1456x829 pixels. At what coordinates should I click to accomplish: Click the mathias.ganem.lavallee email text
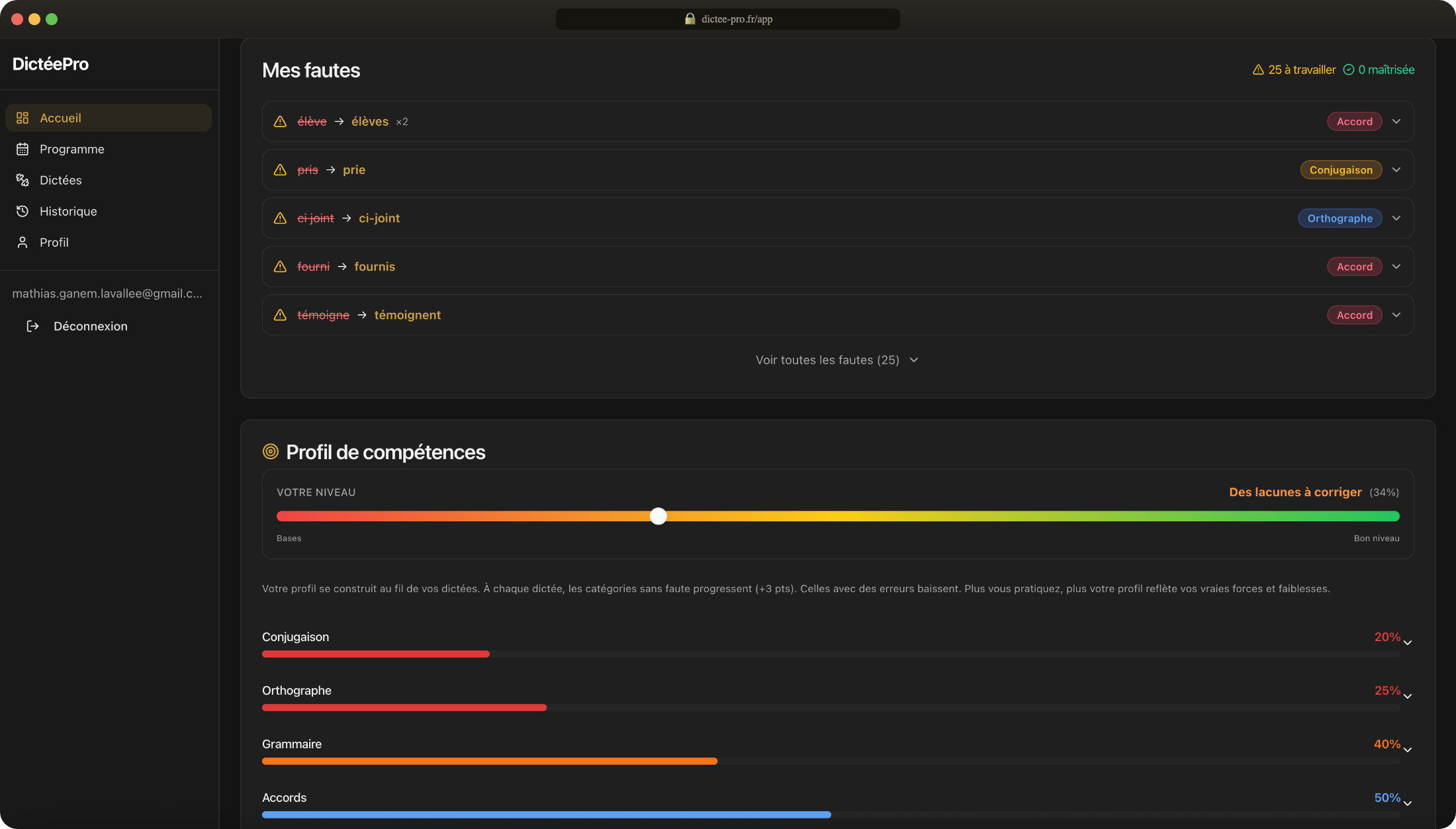(x=107, y=293)
